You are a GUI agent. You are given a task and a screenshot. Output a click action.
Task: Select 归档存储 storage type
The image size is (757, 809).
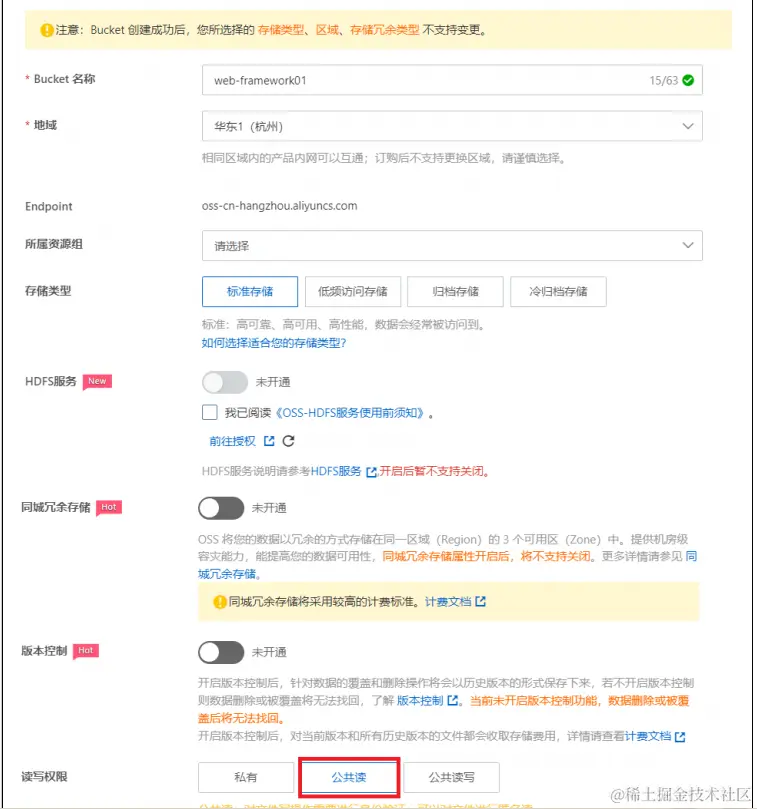pos(455,292)
